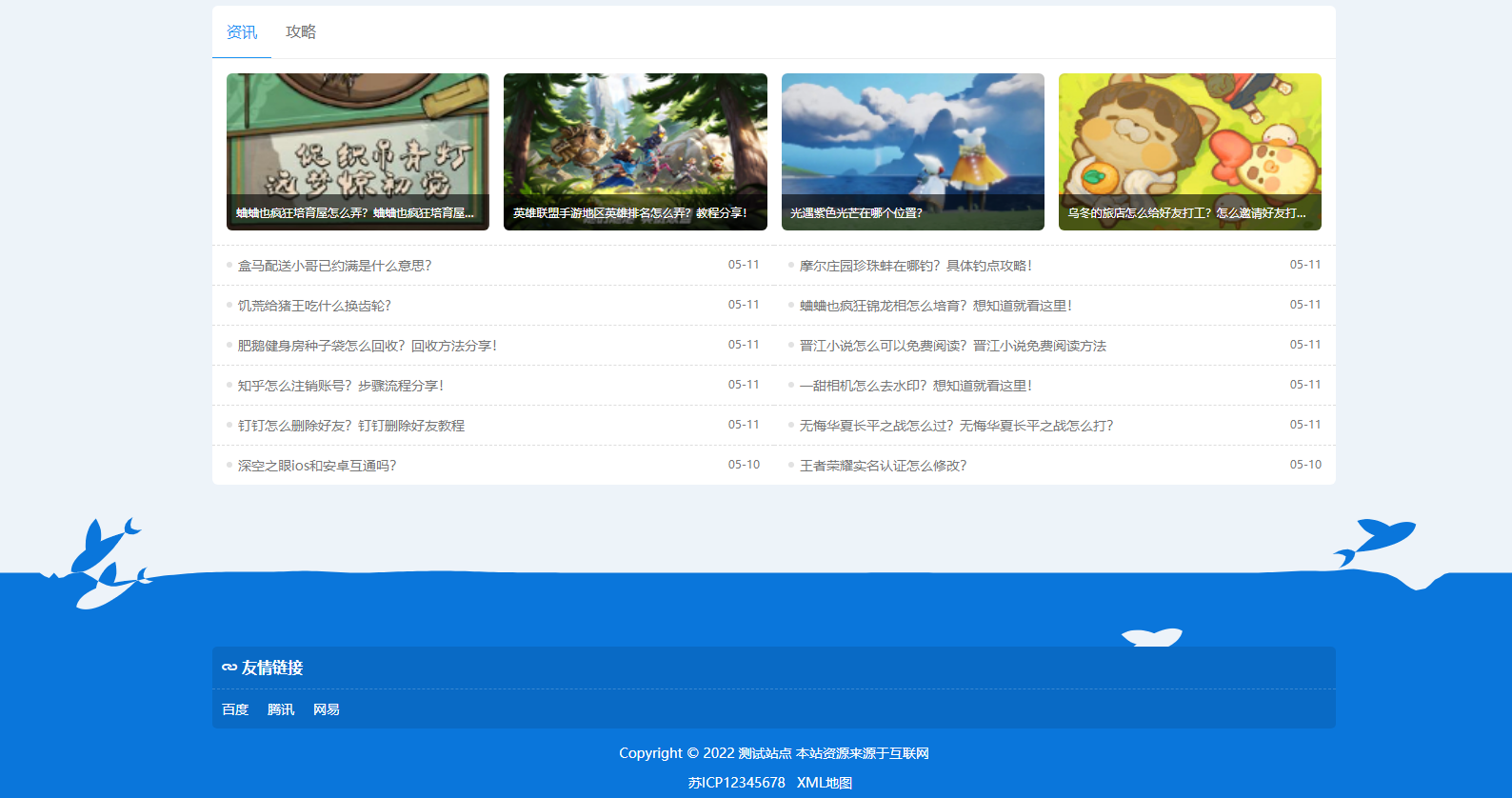Click the 本站资源来源于互联网 footer text

coord(863,753)
